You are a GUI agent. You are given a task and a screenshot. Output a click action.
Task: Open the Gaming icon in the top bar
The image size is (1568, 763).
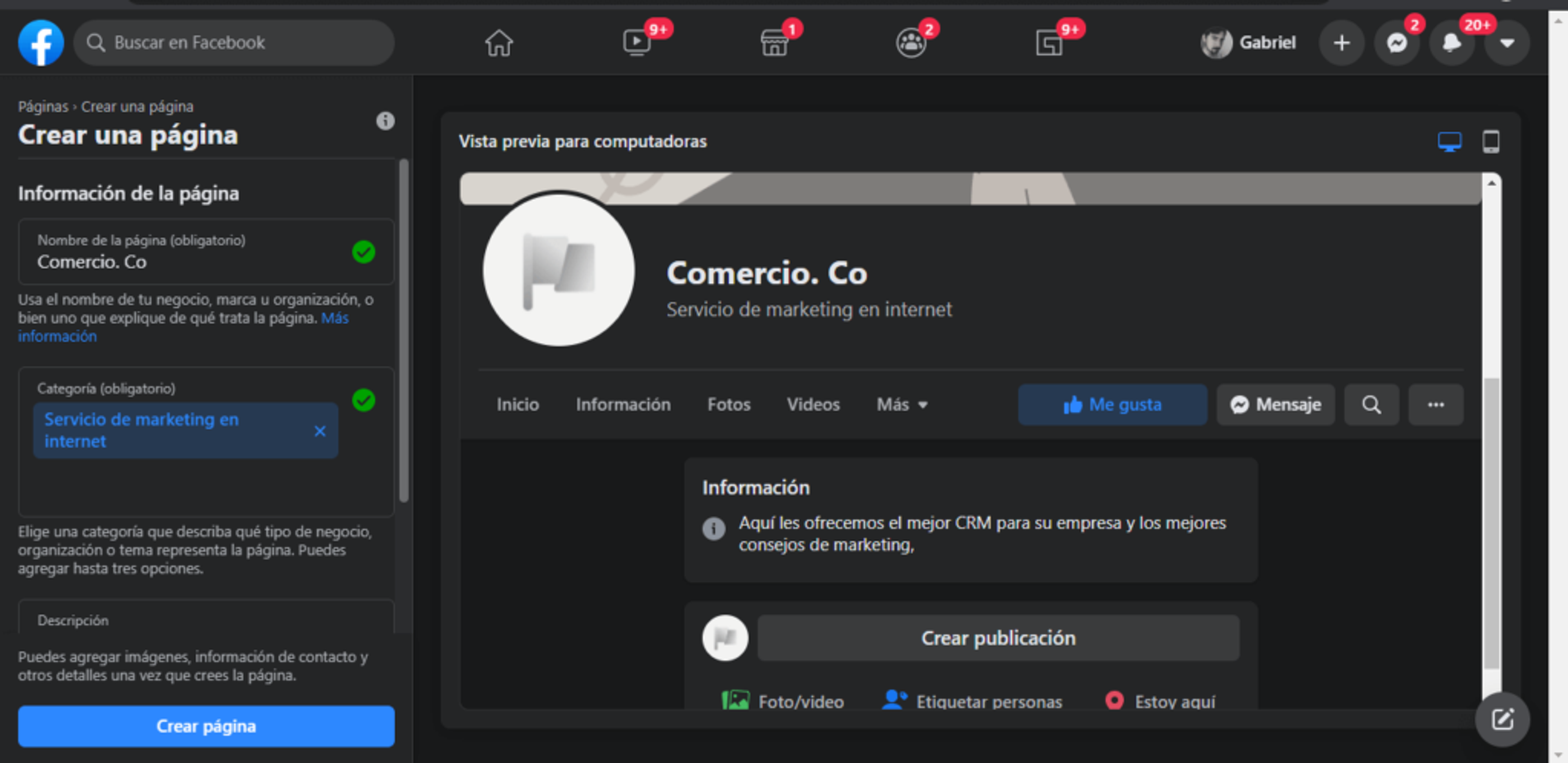(x=1049, y=42)
